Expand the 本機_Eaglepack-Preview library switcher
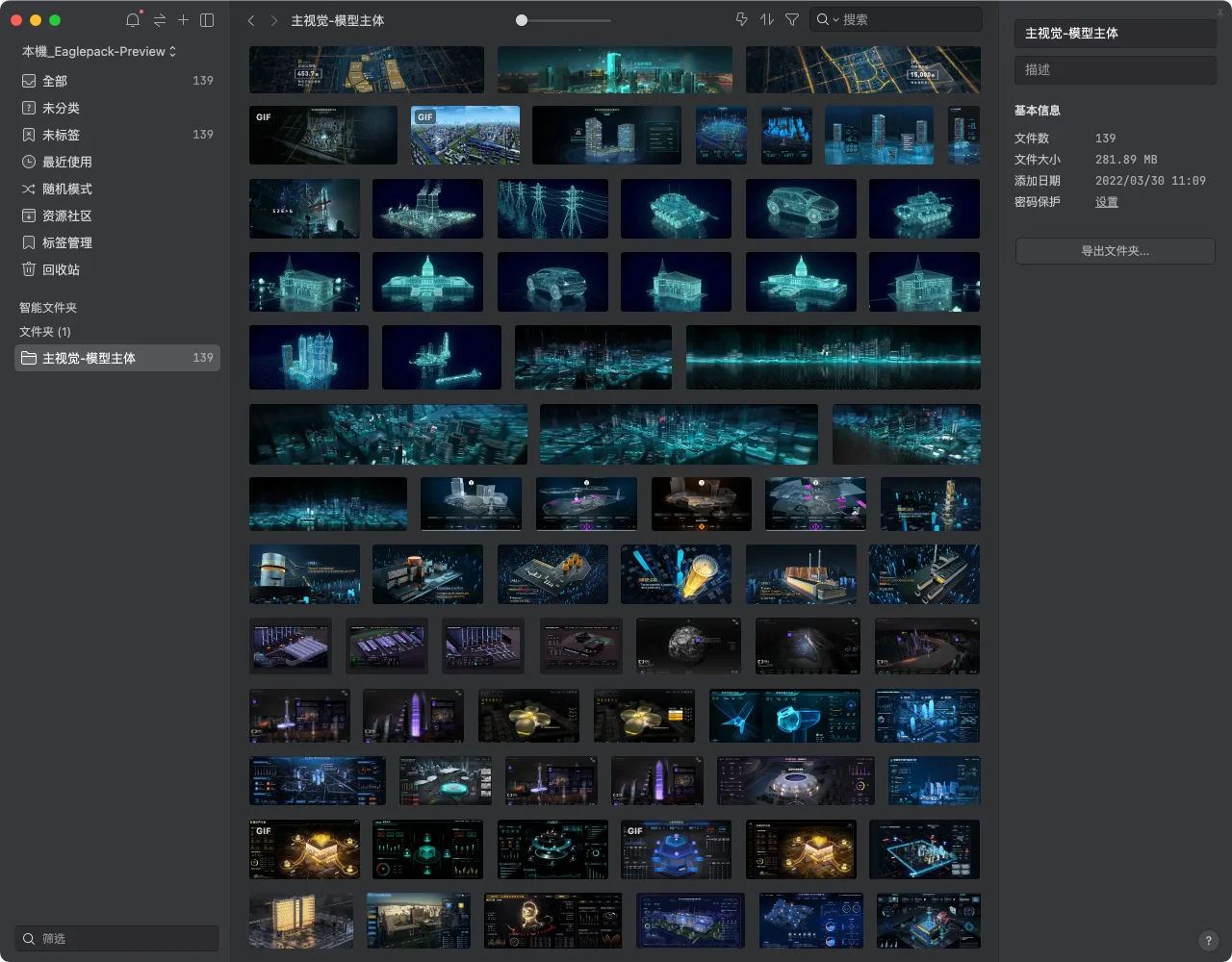1232x962 pixels. (99, 51)
